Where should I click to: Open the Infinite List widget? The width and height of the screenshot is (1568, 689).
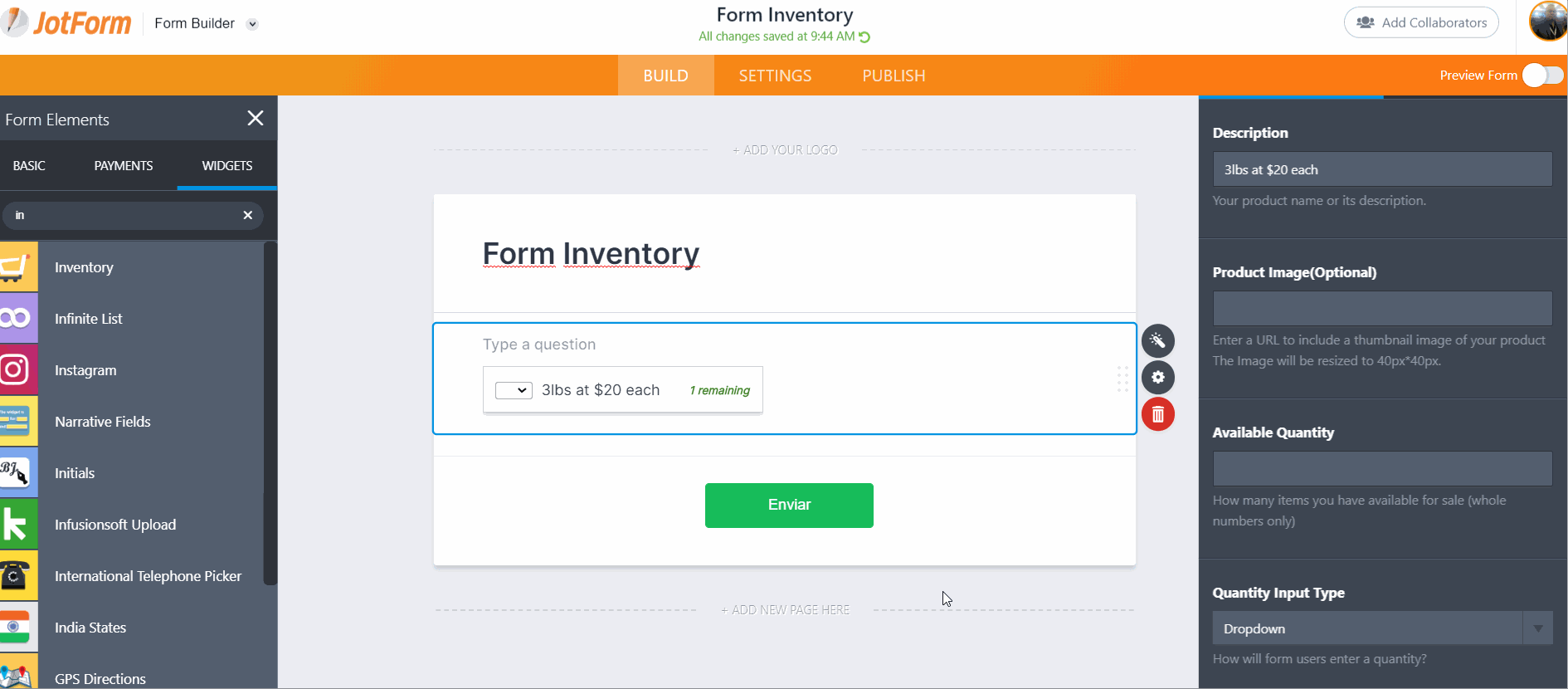coord(18,318)
